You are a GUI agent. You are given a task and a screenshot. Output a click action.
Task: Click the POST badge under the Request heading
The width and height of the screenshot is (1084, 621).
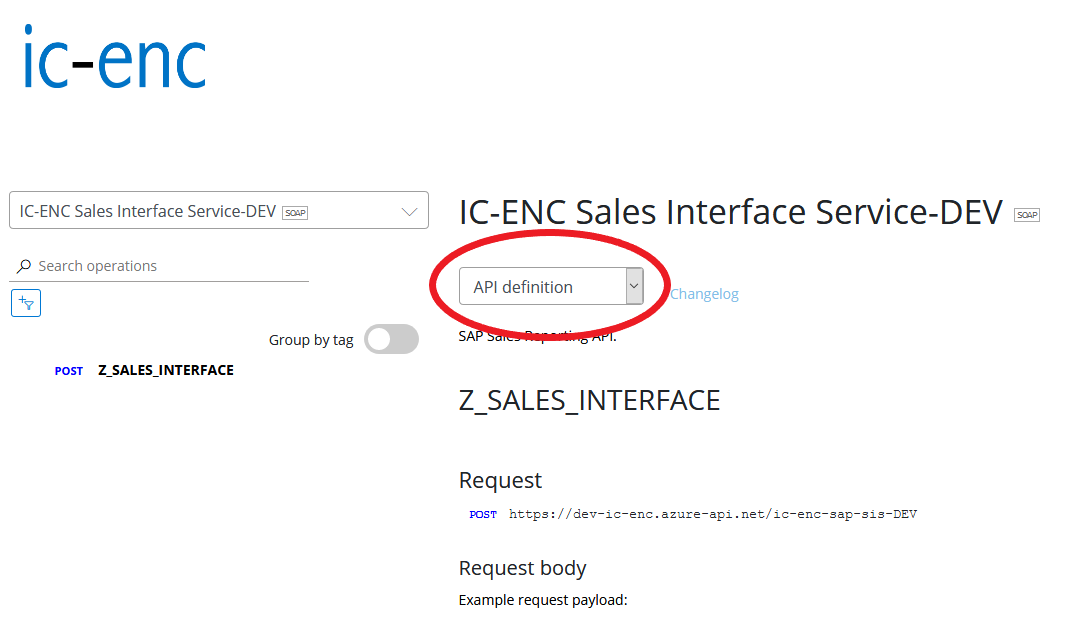(483, 515)
